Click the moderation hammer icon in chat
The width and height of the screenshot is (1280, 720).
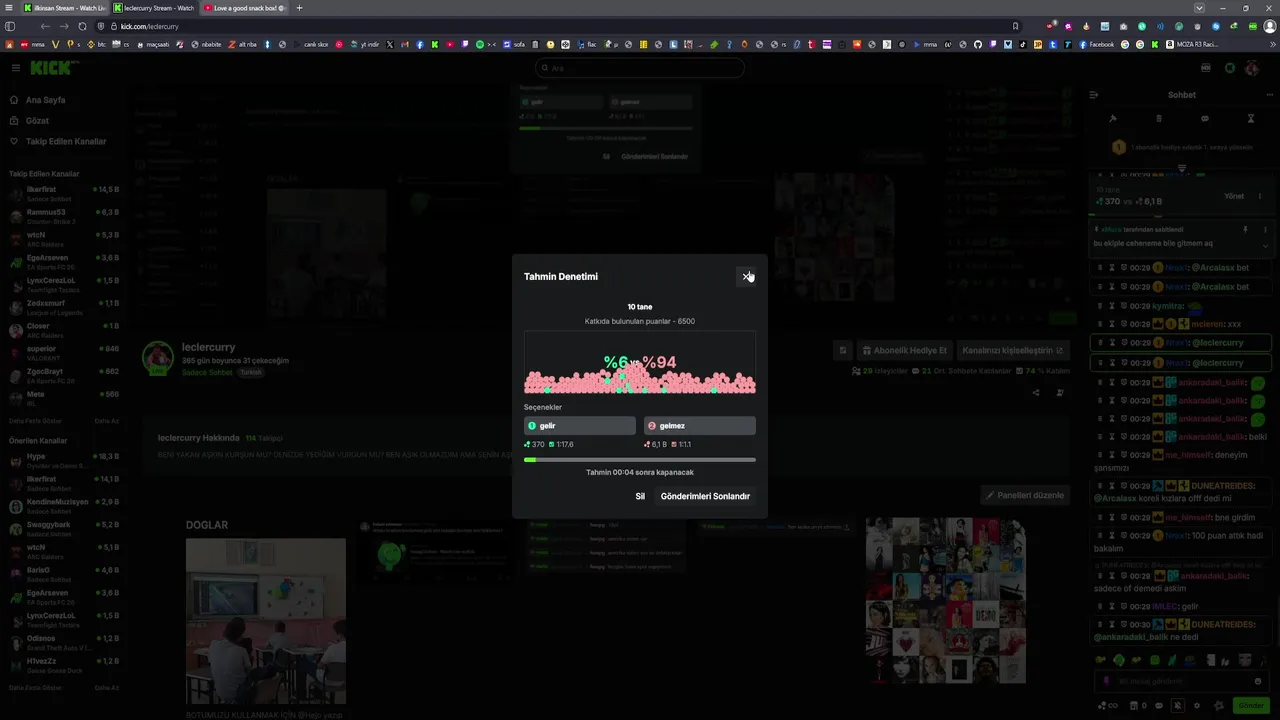(1113, 119)
